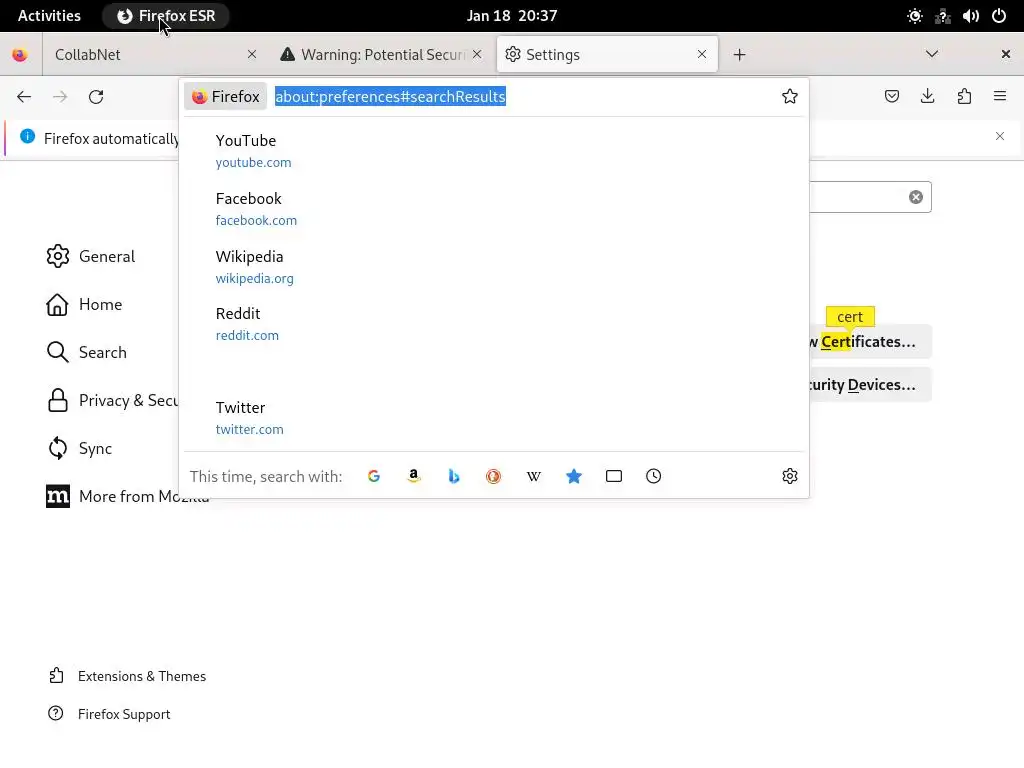Close the Firefox window
1024x768 pixels.
(1006, 54)
